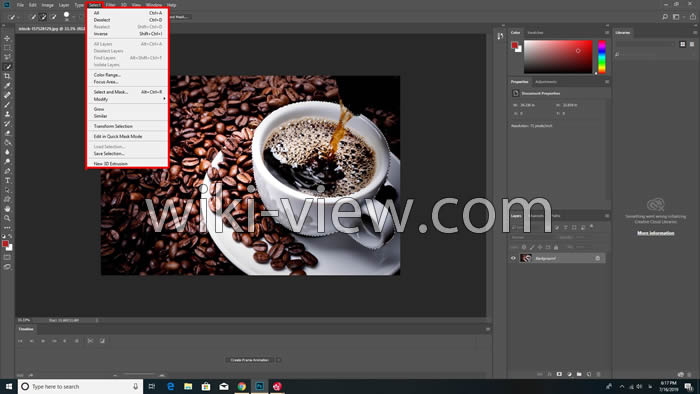Select the Path Selection tool

pos(7,190)
